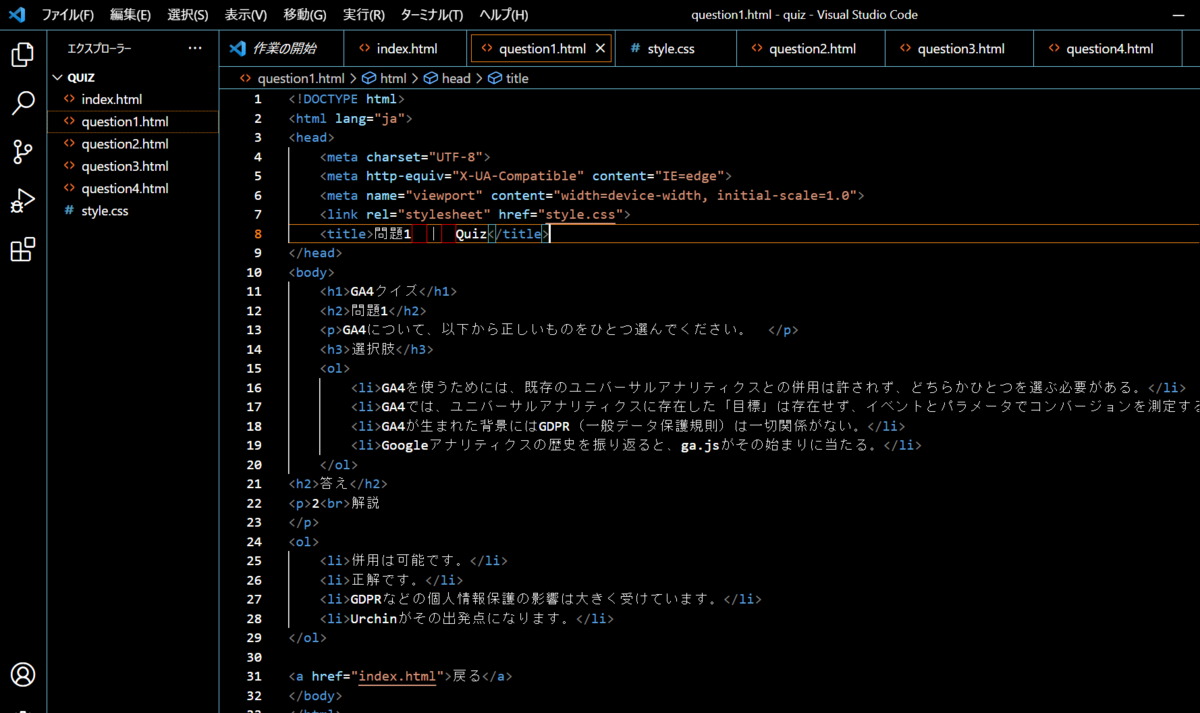
Task: Select question1.html in the explorer tree
Action: [132, 122]
